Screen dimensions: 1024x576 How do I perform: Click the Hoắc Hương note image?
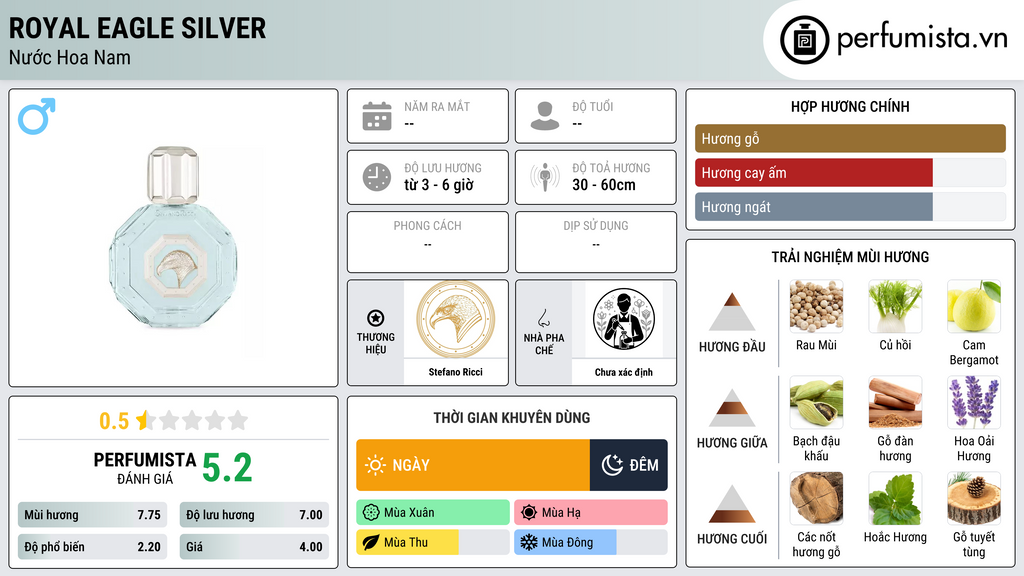click(895, 498)
